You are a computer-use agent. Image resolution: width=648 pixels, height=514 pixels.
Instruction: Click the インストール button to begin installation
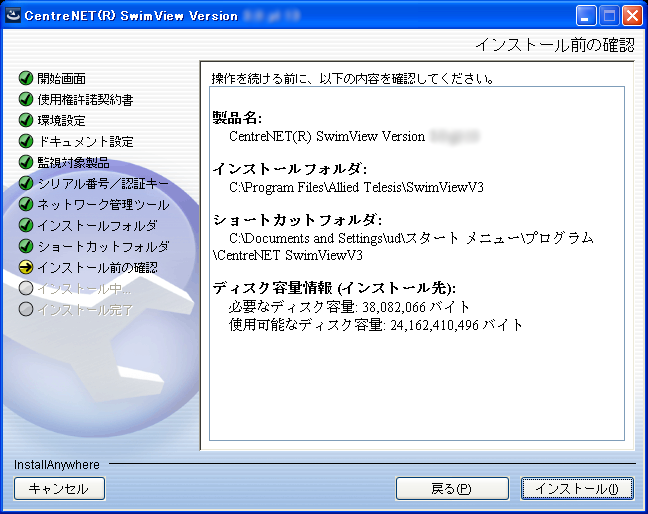[577, 489]
